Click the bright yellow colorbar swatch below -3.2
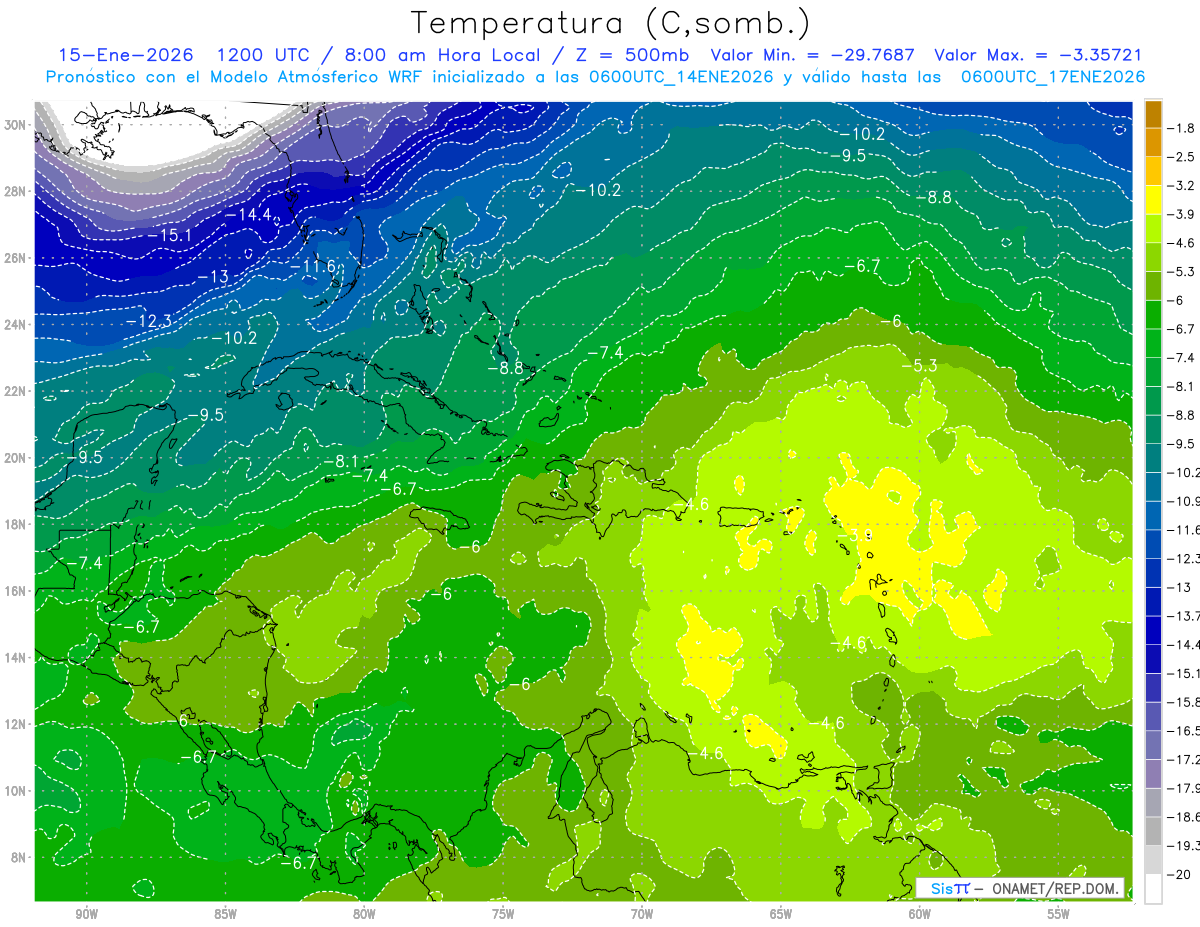Viewport: 1200px width, 927px height. [1153, 200]
